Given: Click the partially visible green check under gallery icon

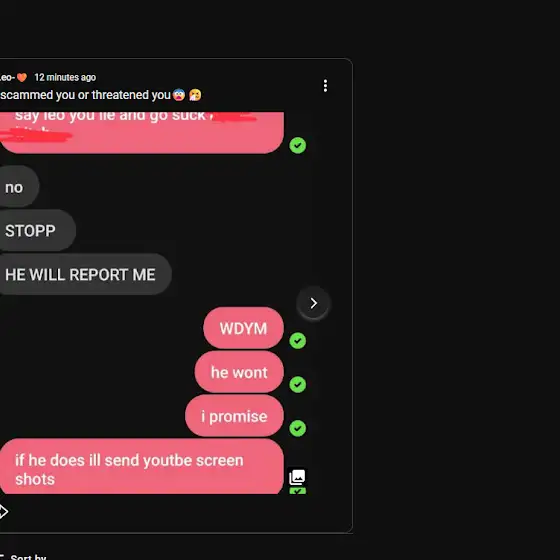Looking at the screenshot, I should (298, 491).
